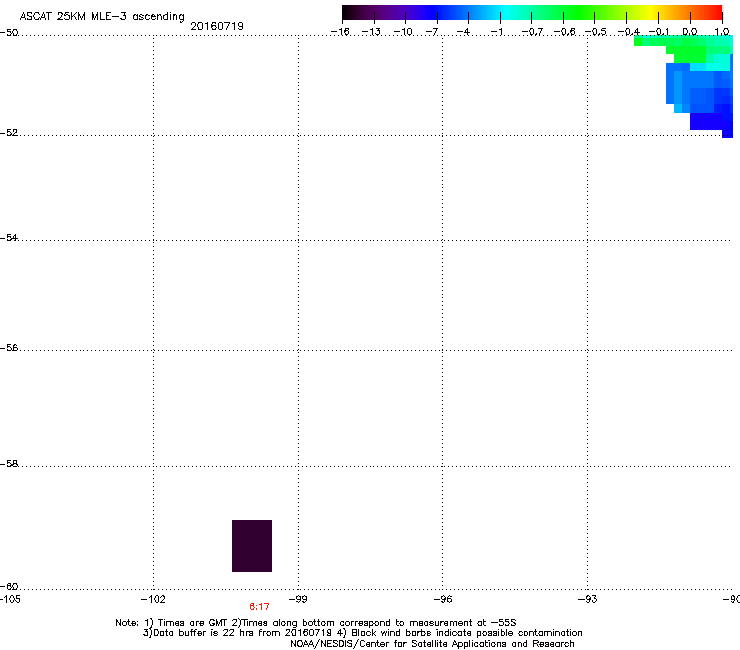The height and width of the screenshot is (650, 740).
Task: Click the color bar label -10
Action: pos(403,32)
